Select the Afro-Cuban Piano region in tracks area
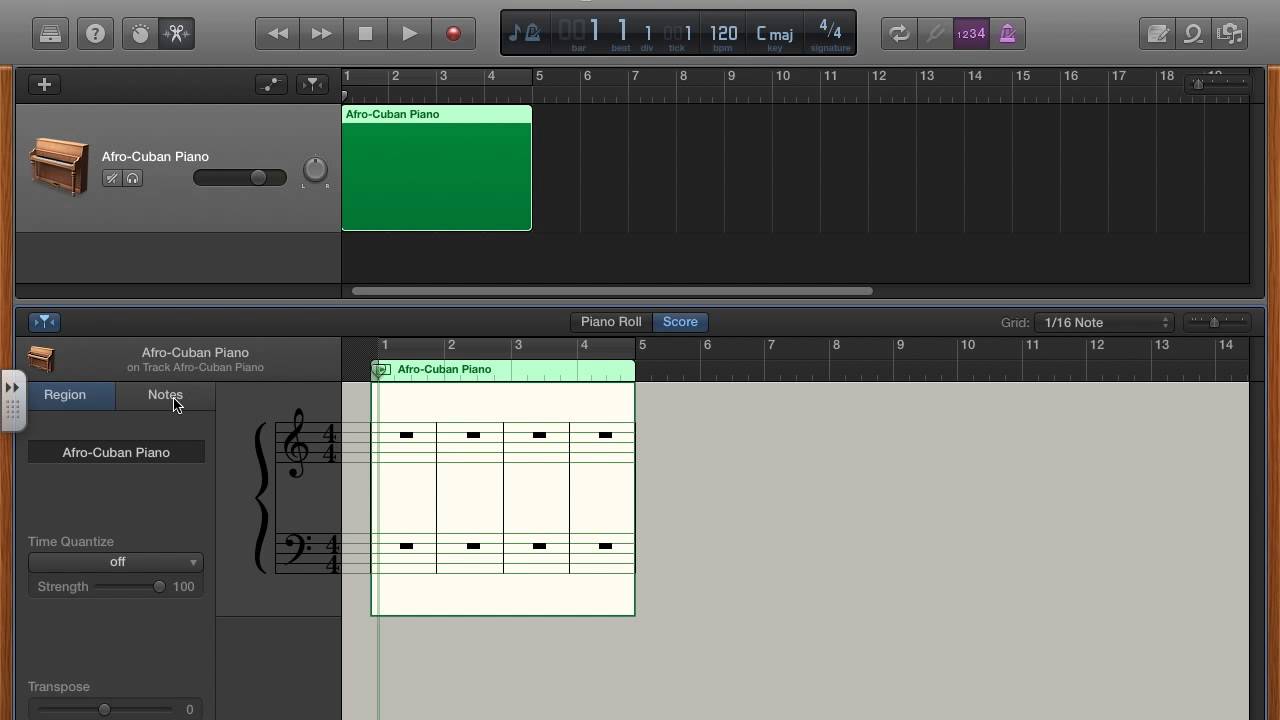Viewport: 1280px width, 720px height. (437, 168)
